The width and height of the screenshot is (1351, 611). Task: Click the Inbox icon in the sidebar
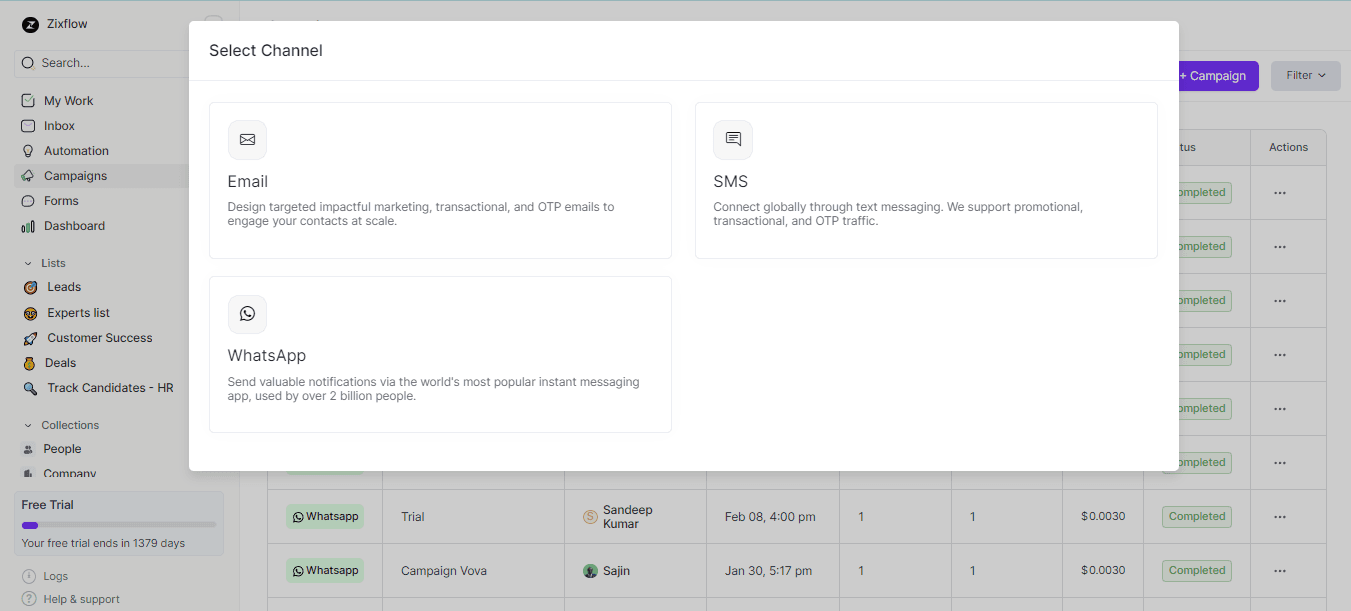pyautogui.click(x=30, y=125)
